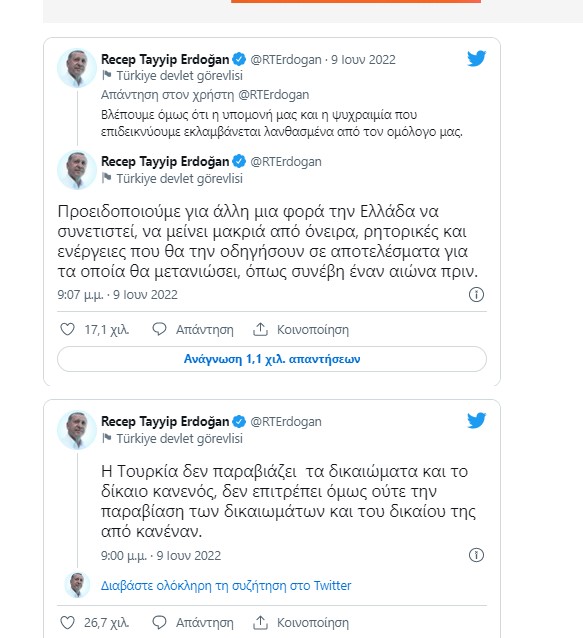
Task: Follow link Διαβάστε ολόκληρη τη συζήτηση στο Twitter
Action: pos(226,586)
